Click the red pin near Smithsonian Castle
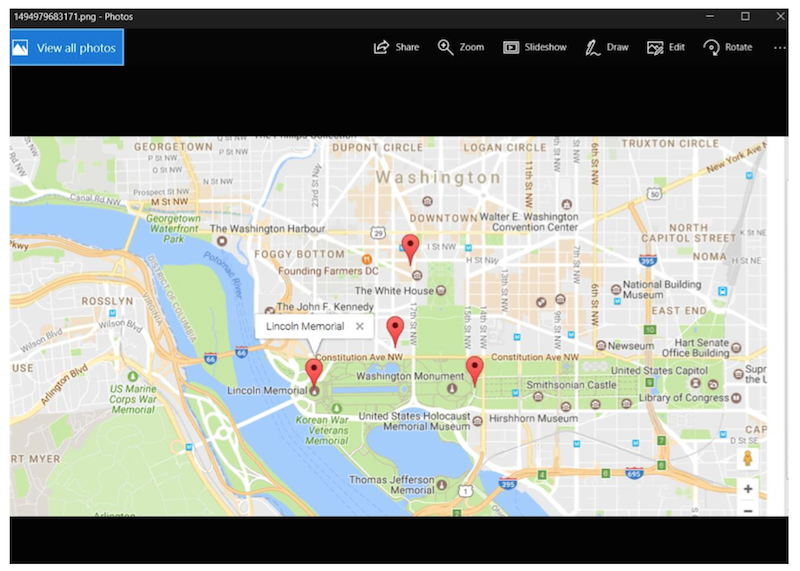This screenshot has height=571, width=800. (x=474, y=370)
